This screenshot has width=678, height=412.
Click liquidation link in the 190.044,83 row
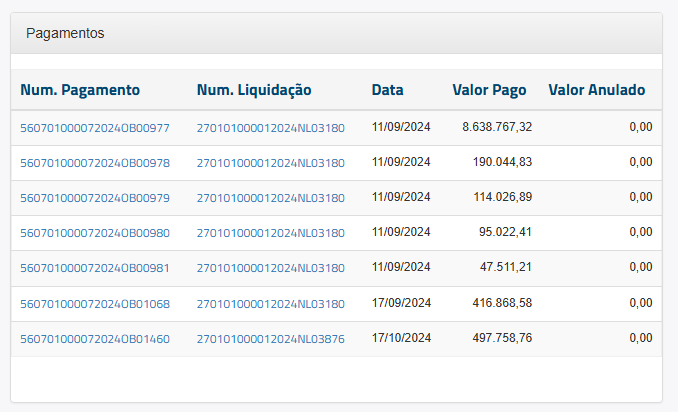[x=270, y=163]
